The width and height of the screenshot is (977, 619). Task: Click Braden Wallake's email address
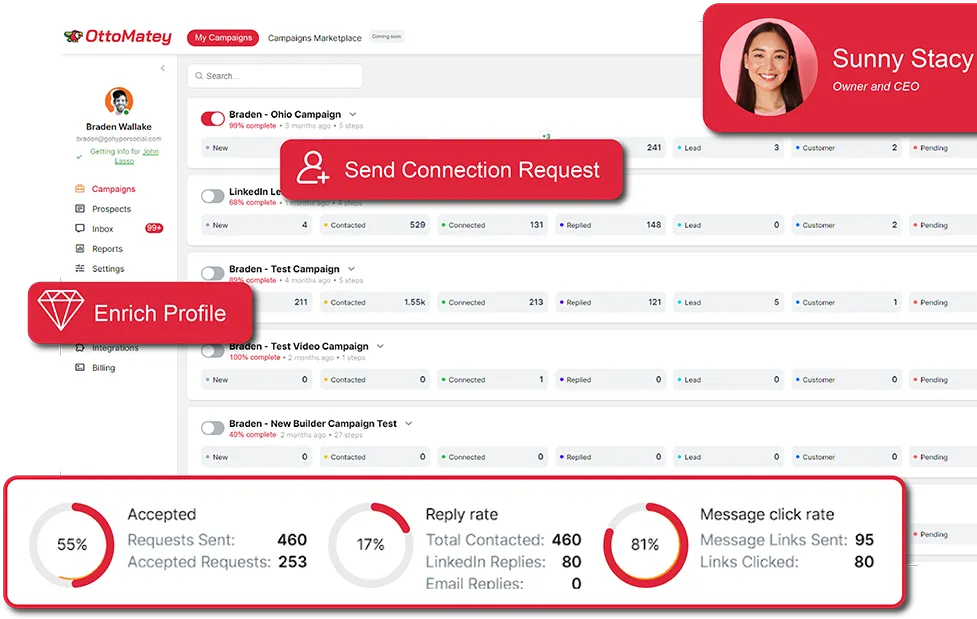pyautogui.click(x=119, y=139)
